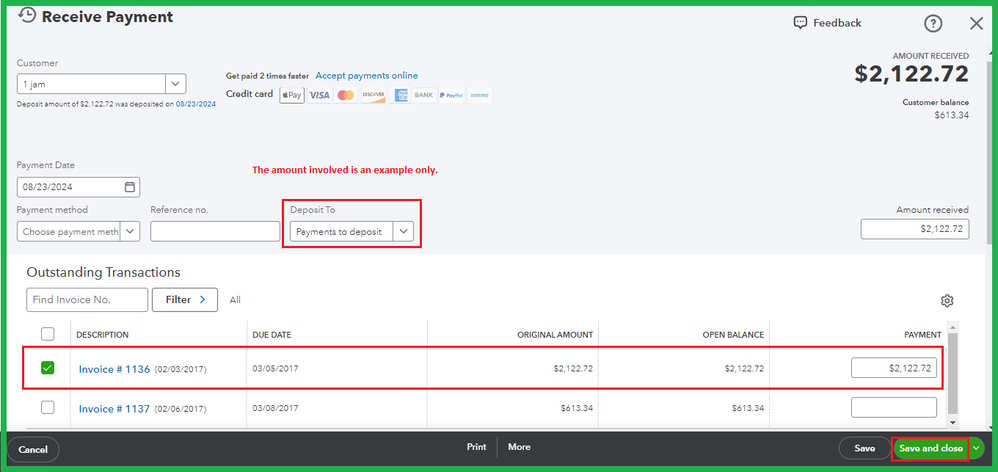
Task: Click the BANK payment icon
Action: 423,95
